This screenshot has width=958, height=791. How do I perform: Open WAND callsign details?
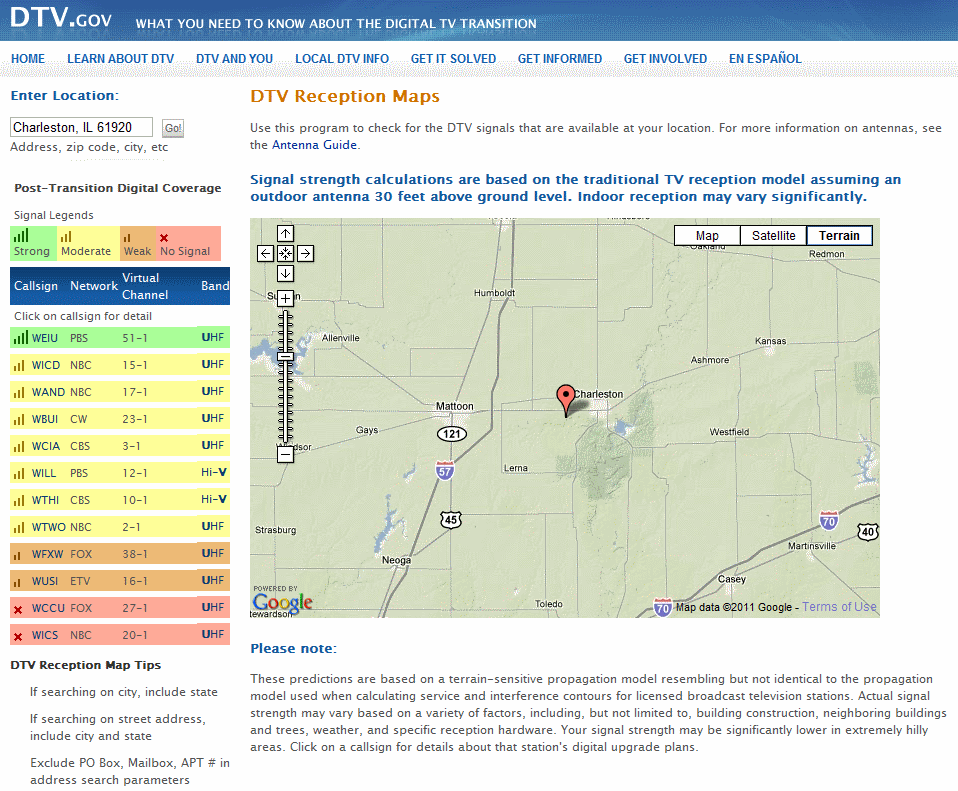[x=48, y=392]
